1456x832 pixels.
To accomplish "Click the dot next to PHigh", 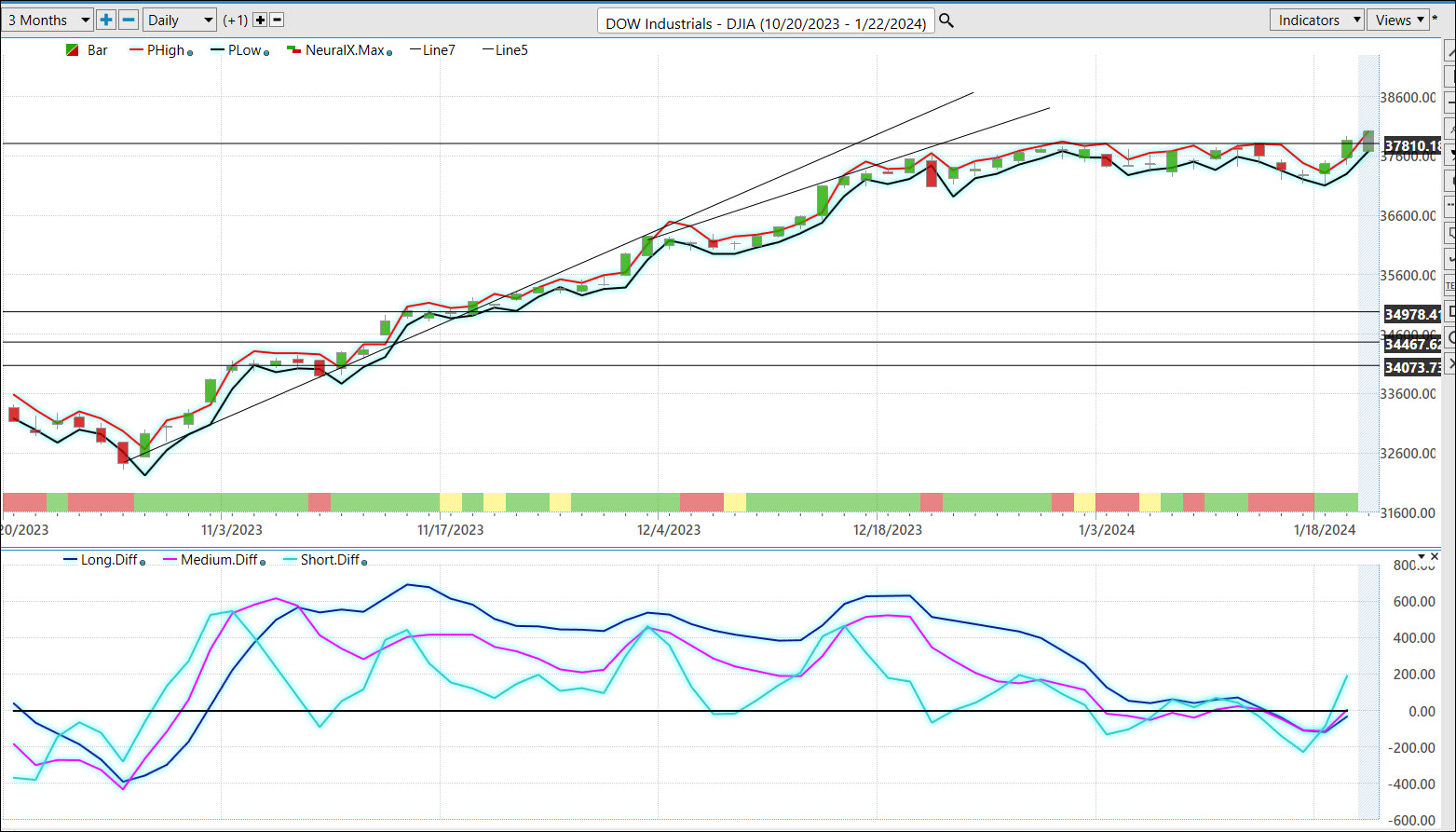I will (x=190, y=53).
